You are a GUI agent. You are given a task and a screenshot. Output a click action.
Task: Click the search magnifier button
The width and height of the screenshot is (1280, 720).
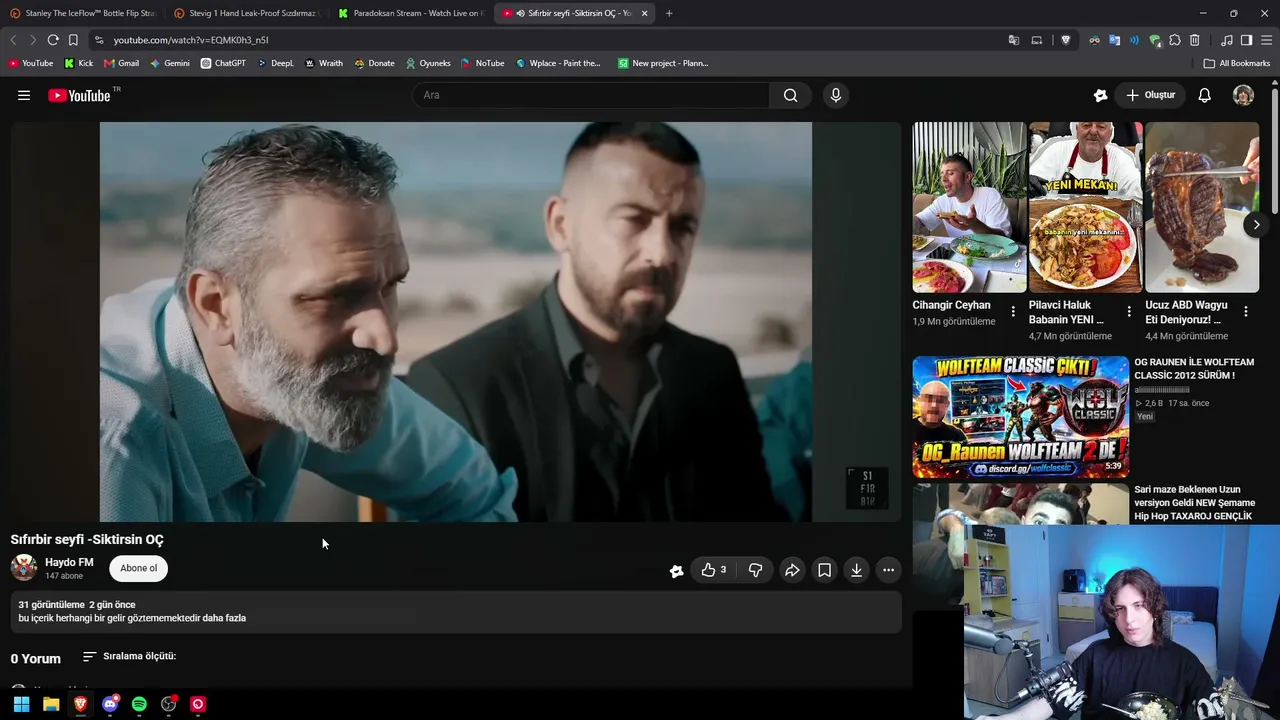tap(790, 95)
